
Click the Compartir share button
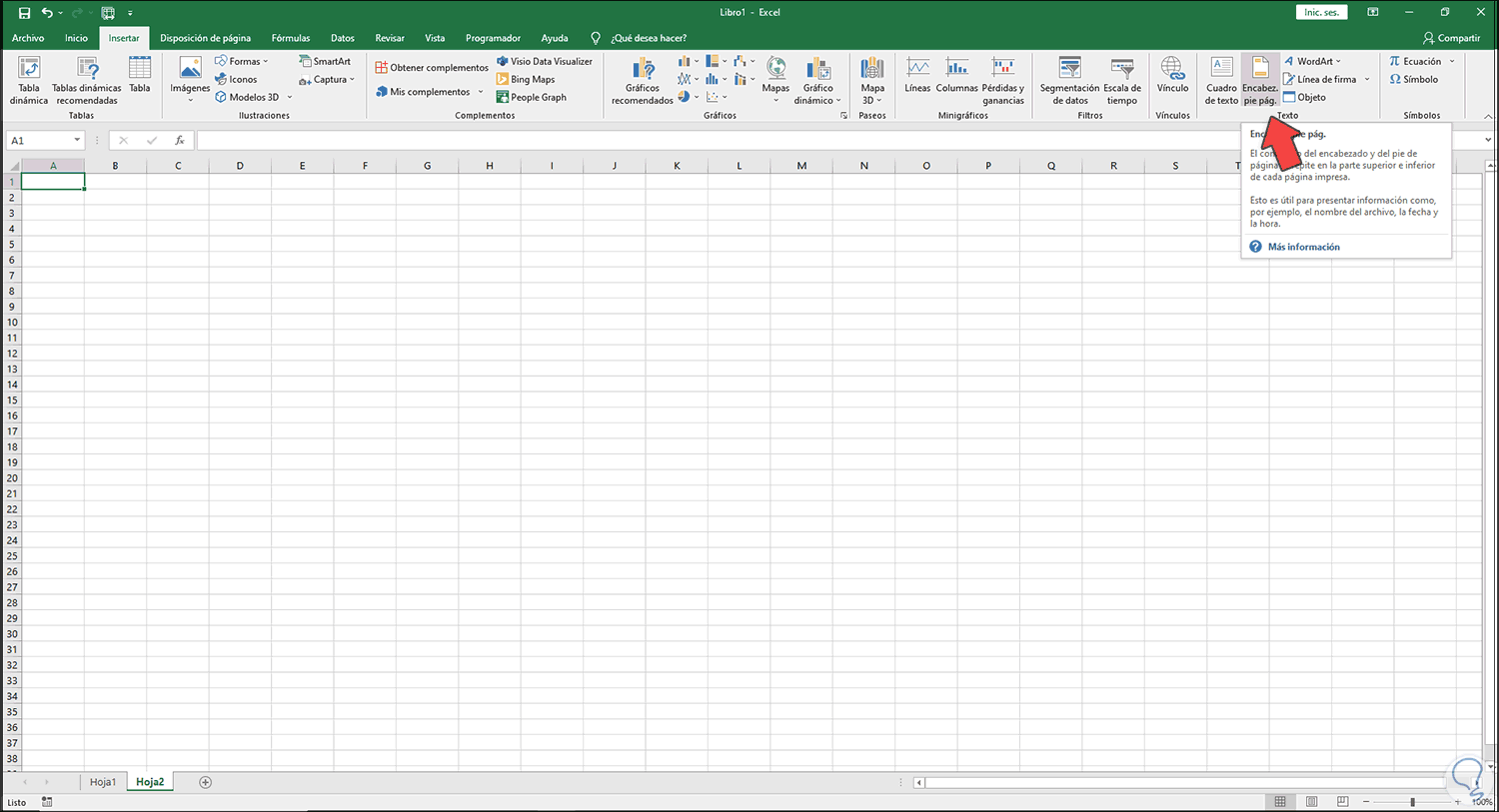(x=1451, y=38)
